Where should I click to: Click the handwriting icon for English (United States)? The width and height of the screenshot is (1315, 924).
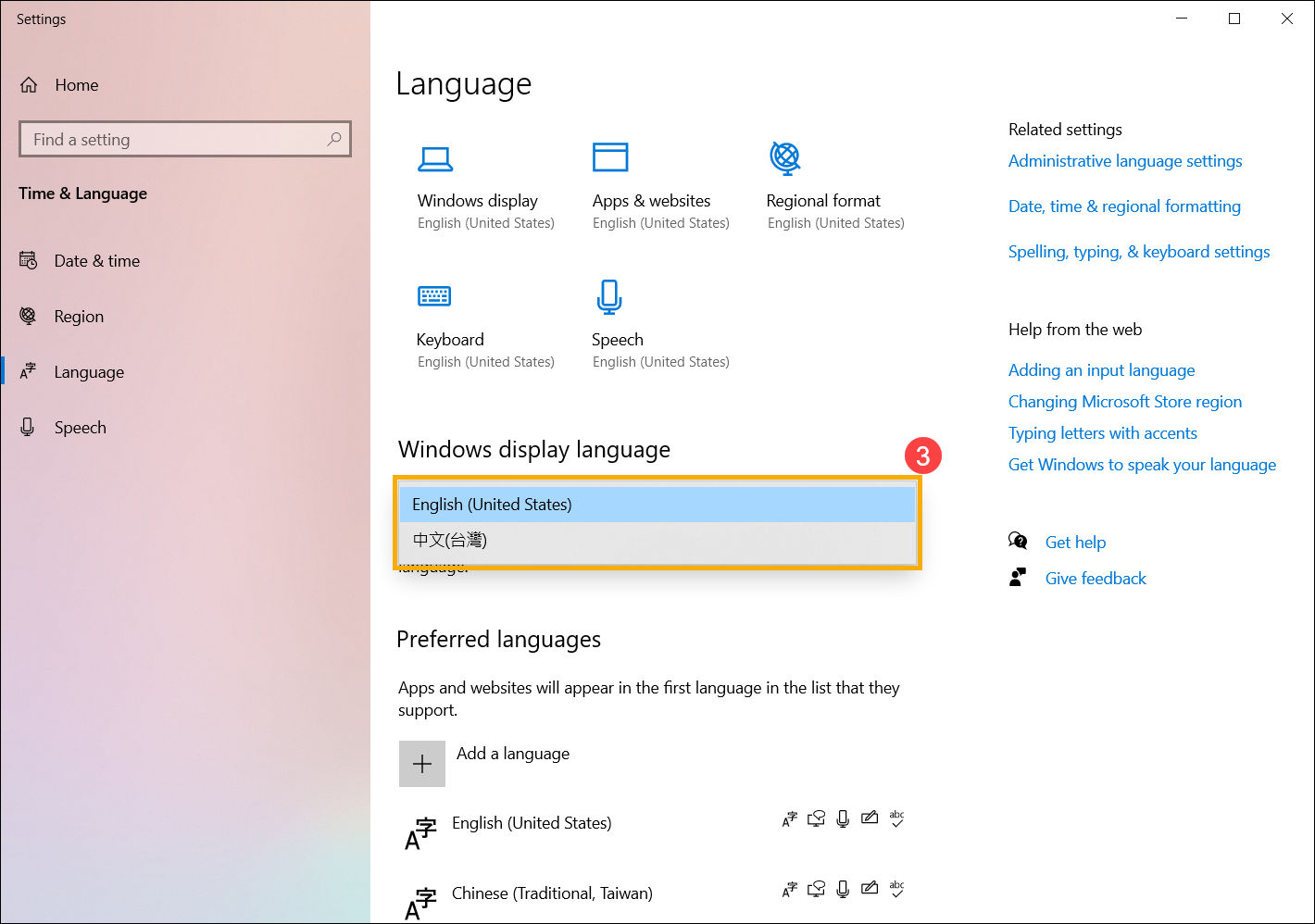click(x=870, y=818)
